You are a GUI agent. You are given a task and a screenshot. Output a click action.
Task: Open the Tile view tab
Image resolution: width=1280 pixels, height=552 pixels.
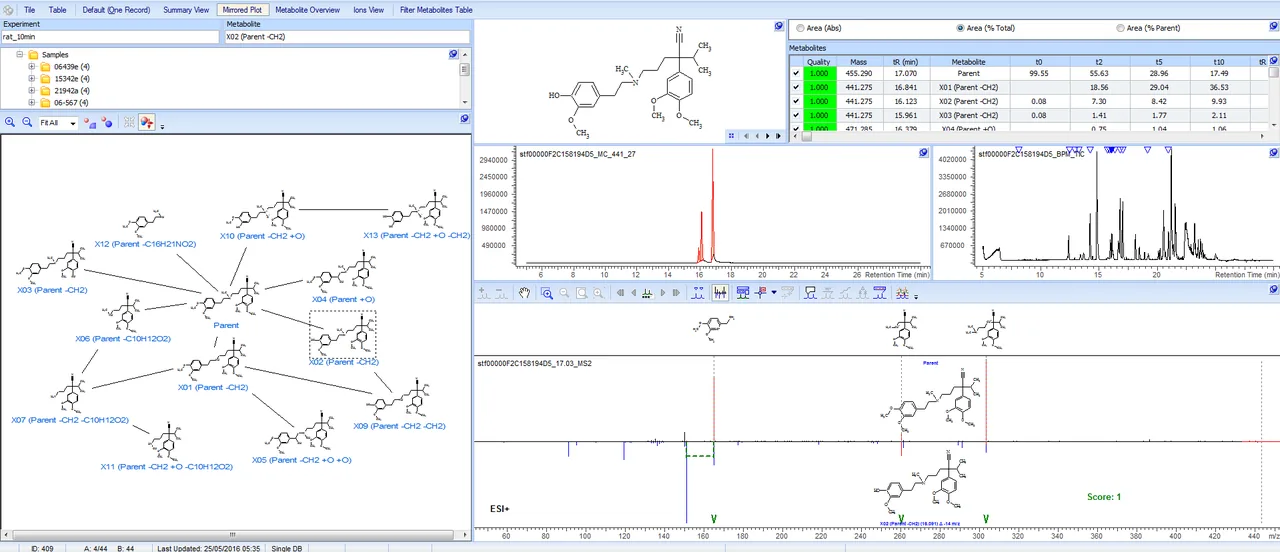[30, 9]
